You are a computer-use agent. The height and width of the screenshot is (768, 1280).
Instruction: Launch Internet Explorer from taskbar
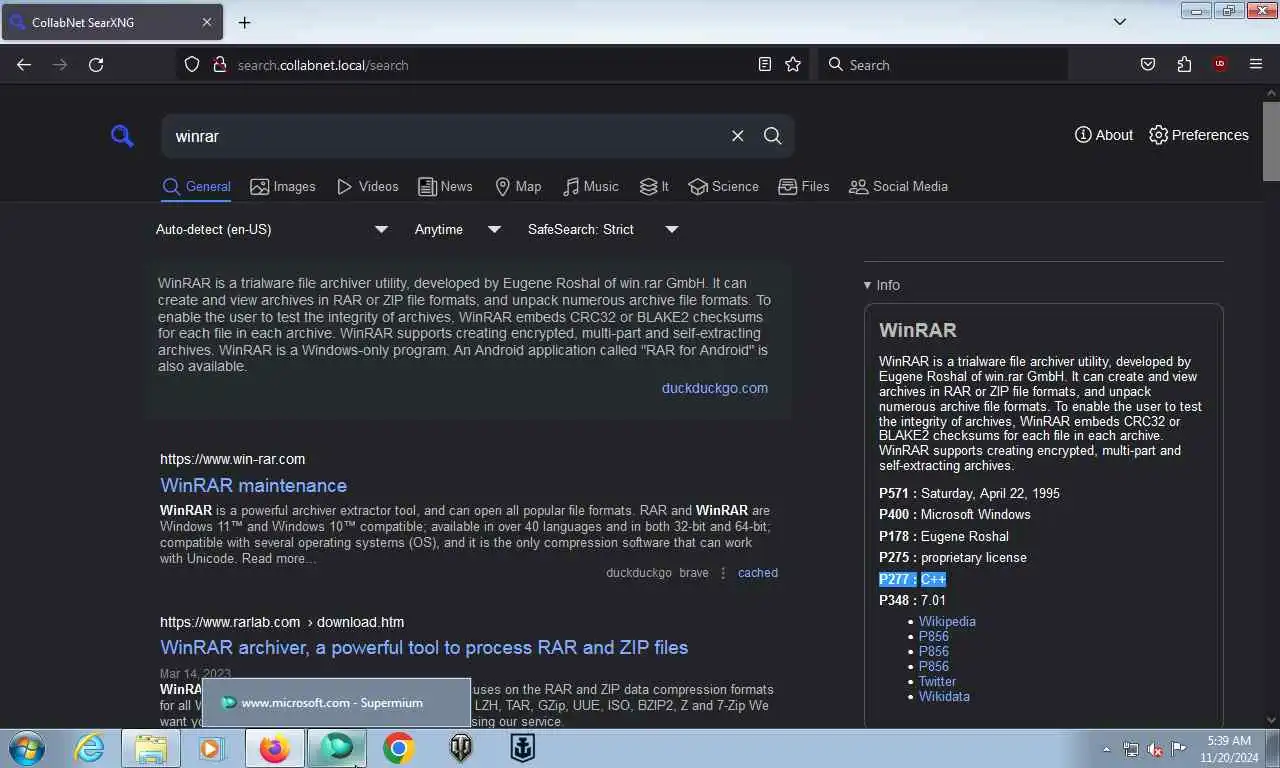point(89,748)
